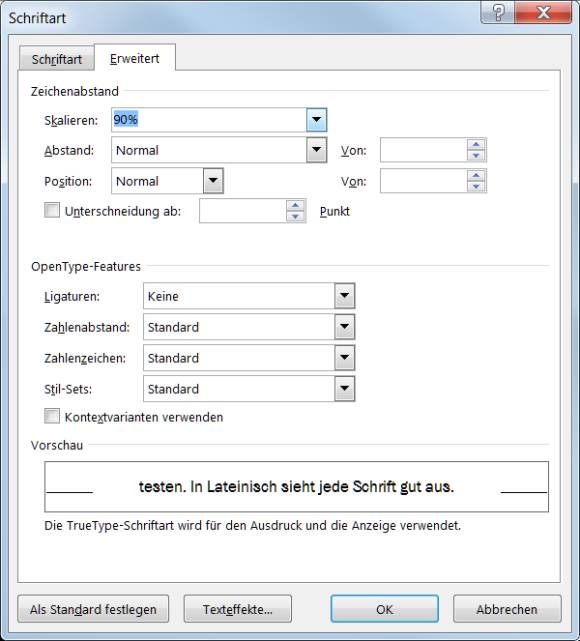Image resolution: width=580 pixels, height=641 pixels.
Task: Click the Als Standard festlegen button
Action: point(93,609)
